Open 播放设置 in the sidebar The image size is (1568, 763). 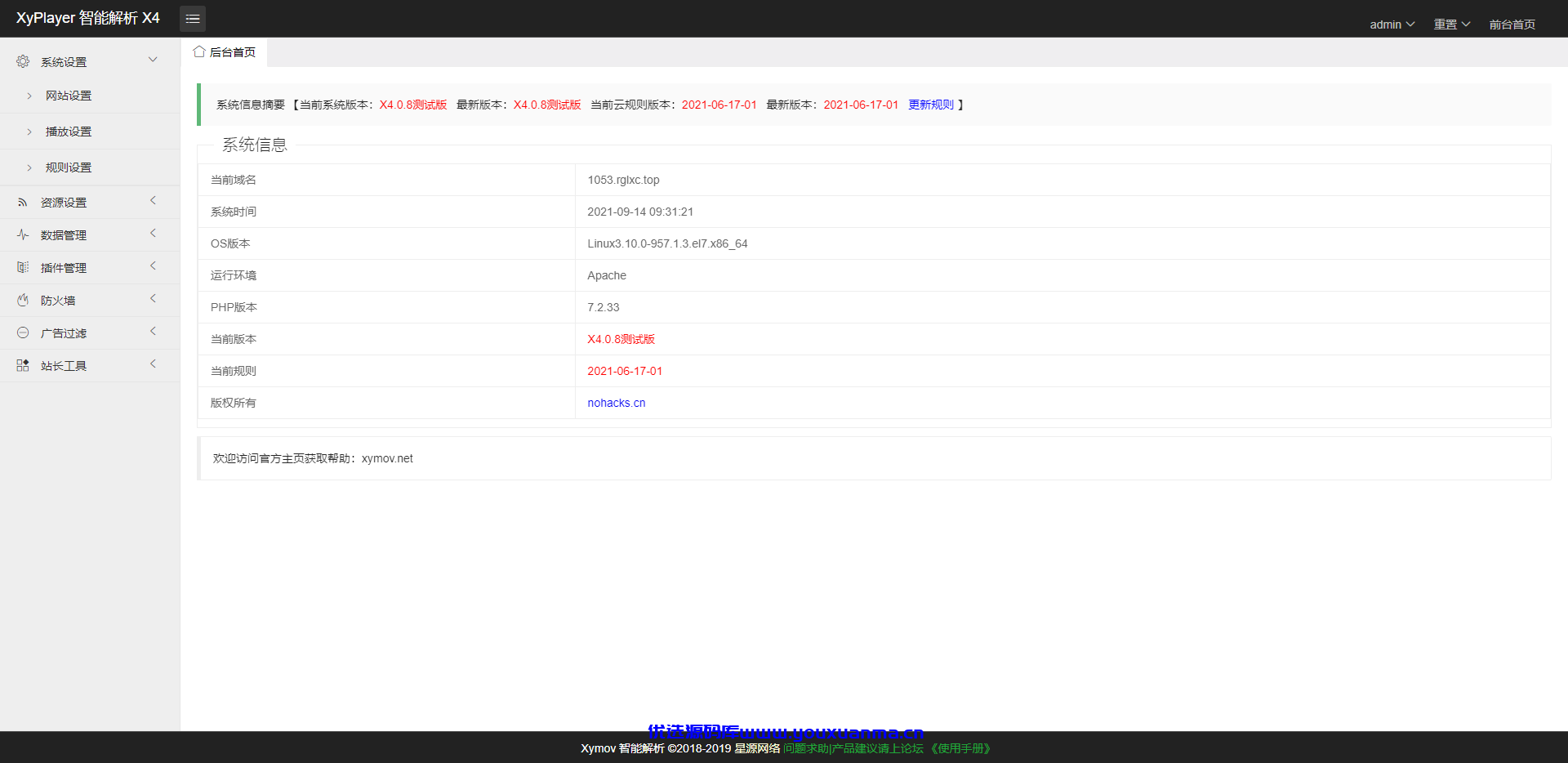click(x=69, y=132)
